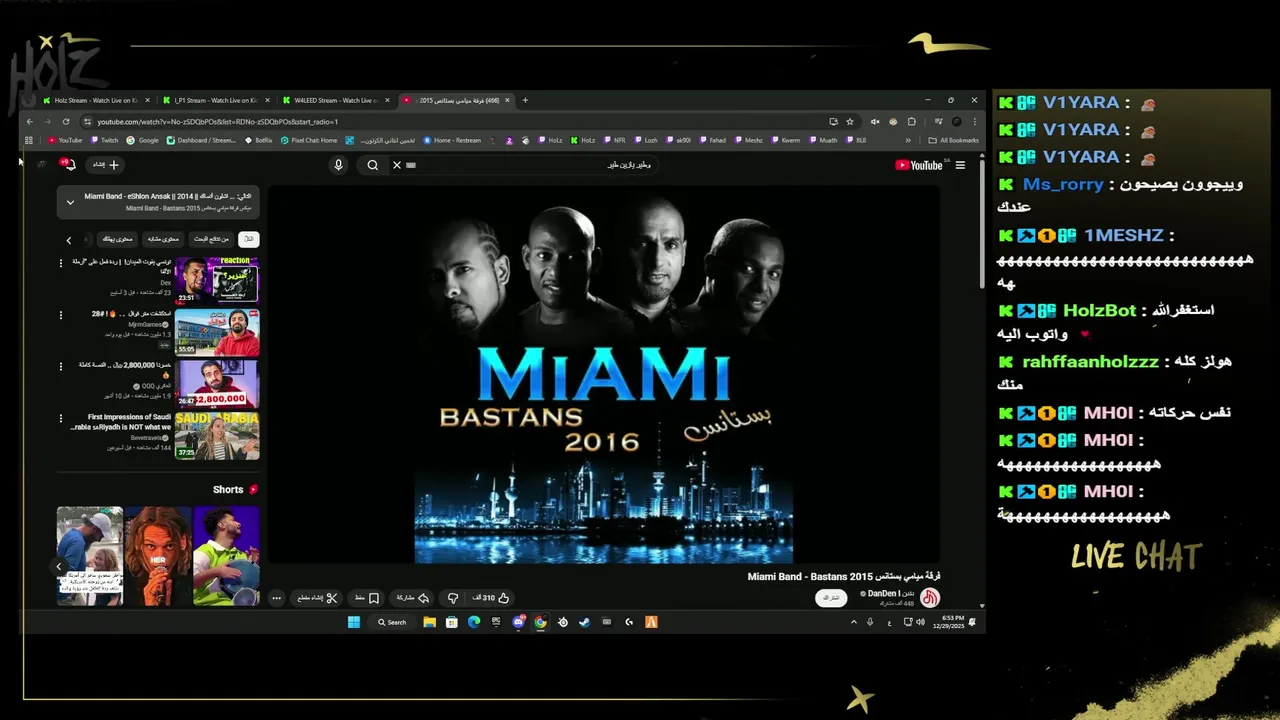Clear the YouTube search text with X
The height and width of the screenshot is (720, 1280).
click(396, 165)
